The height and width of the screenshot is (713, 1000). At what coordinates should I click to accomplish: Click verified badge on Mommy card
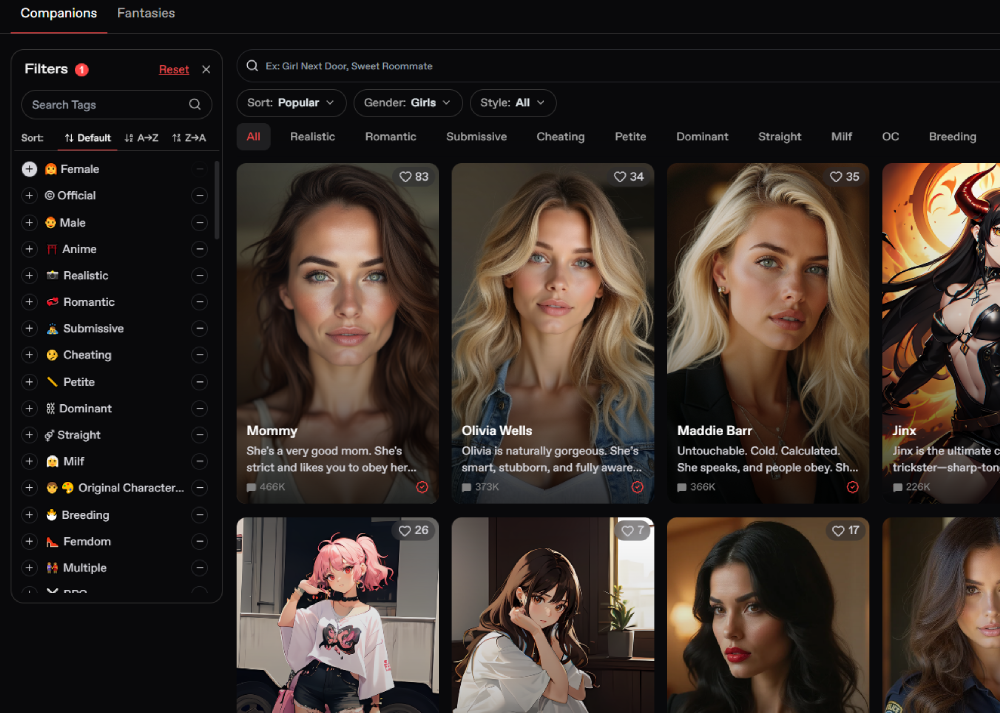(x=422, y=487)
